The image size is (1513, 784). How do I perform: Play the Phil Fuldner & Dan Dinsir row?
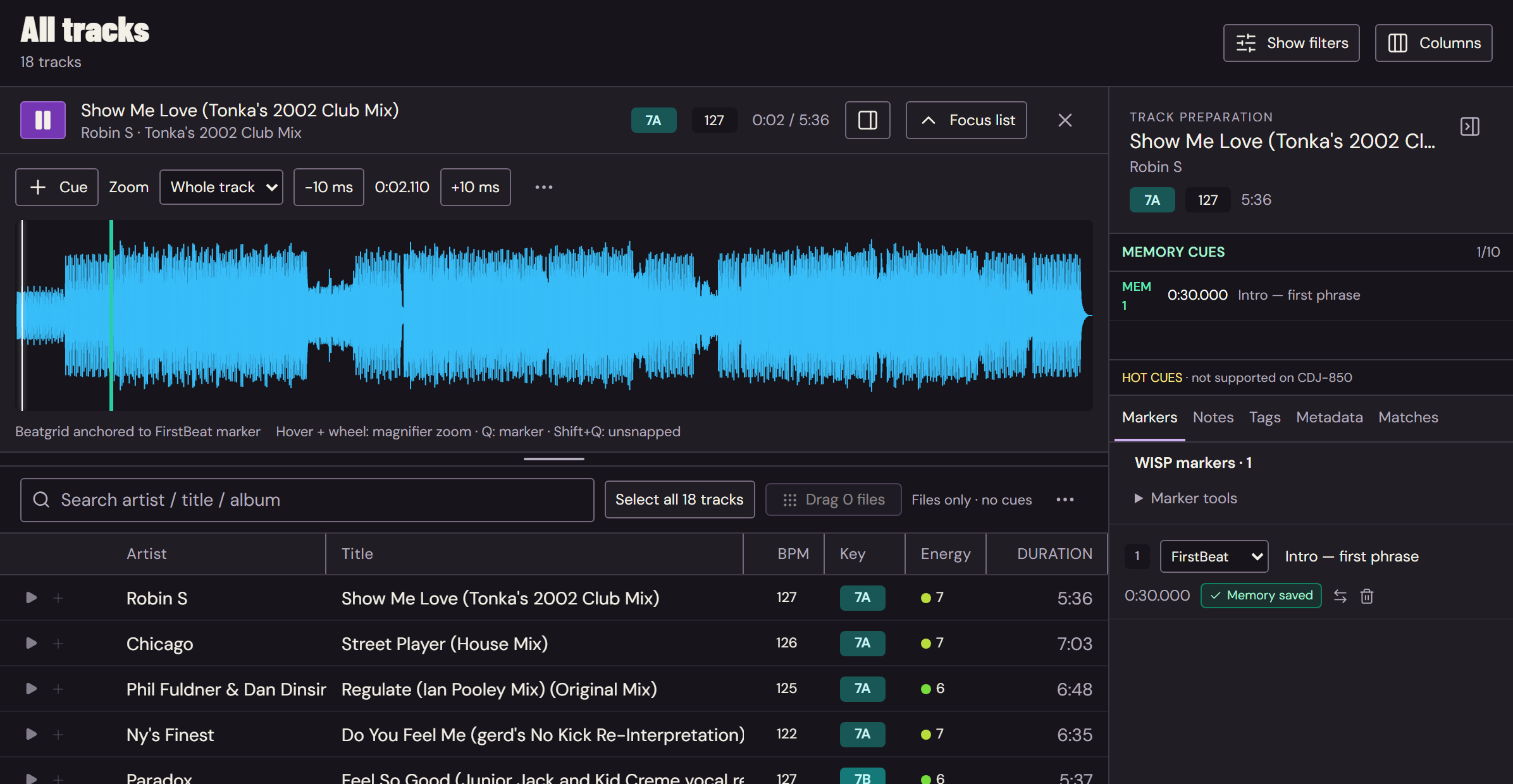click(x=31, y=689)
